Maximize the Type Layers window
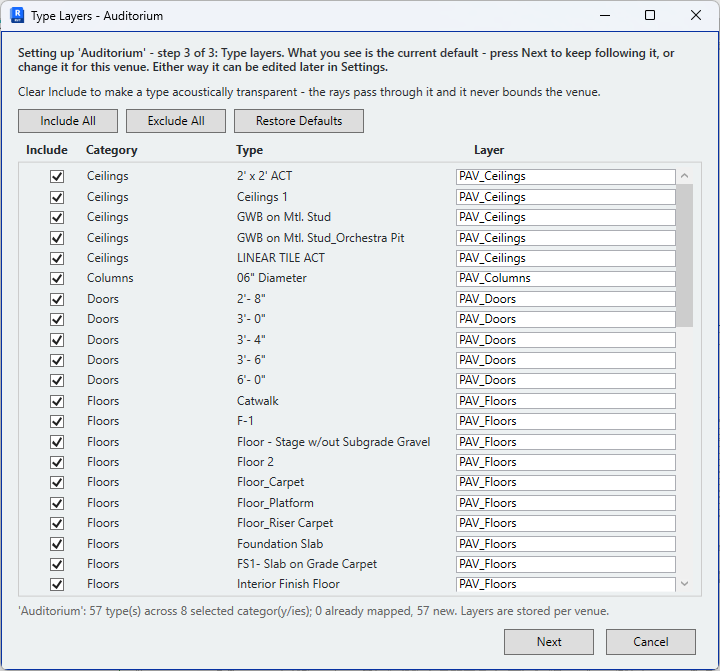The image size is (720, 671). tap(650, 15)
